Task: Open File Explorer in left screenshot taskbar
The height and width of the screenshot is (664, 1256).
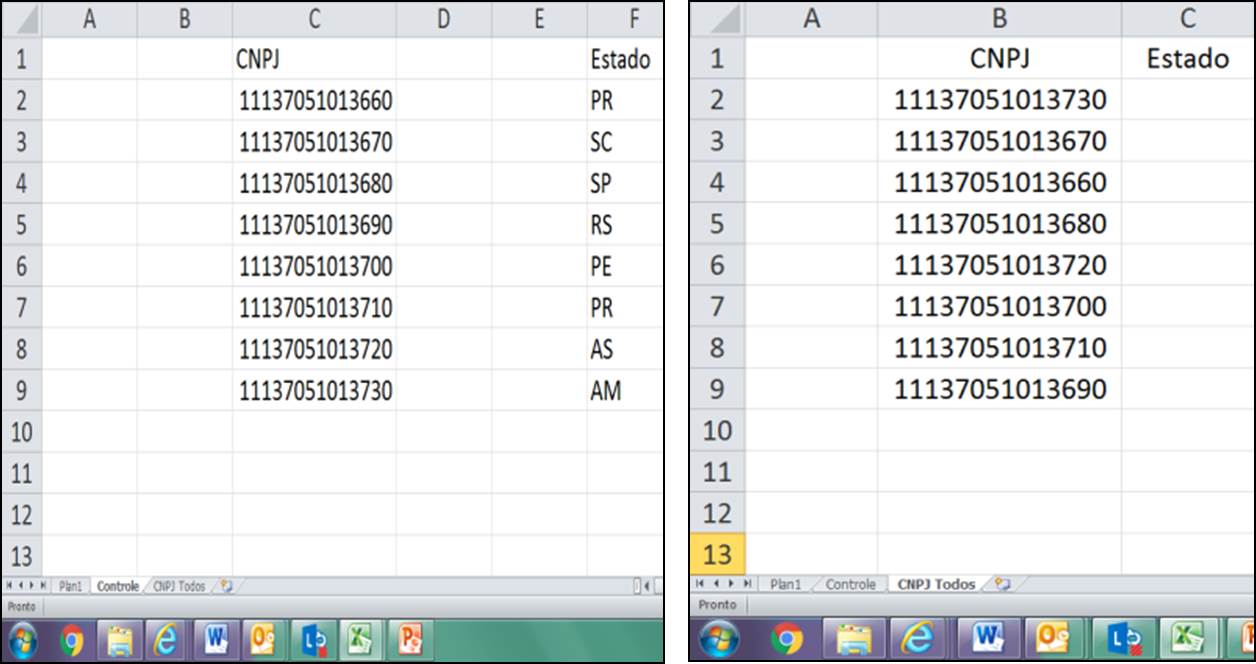Action: pos(120,640)
